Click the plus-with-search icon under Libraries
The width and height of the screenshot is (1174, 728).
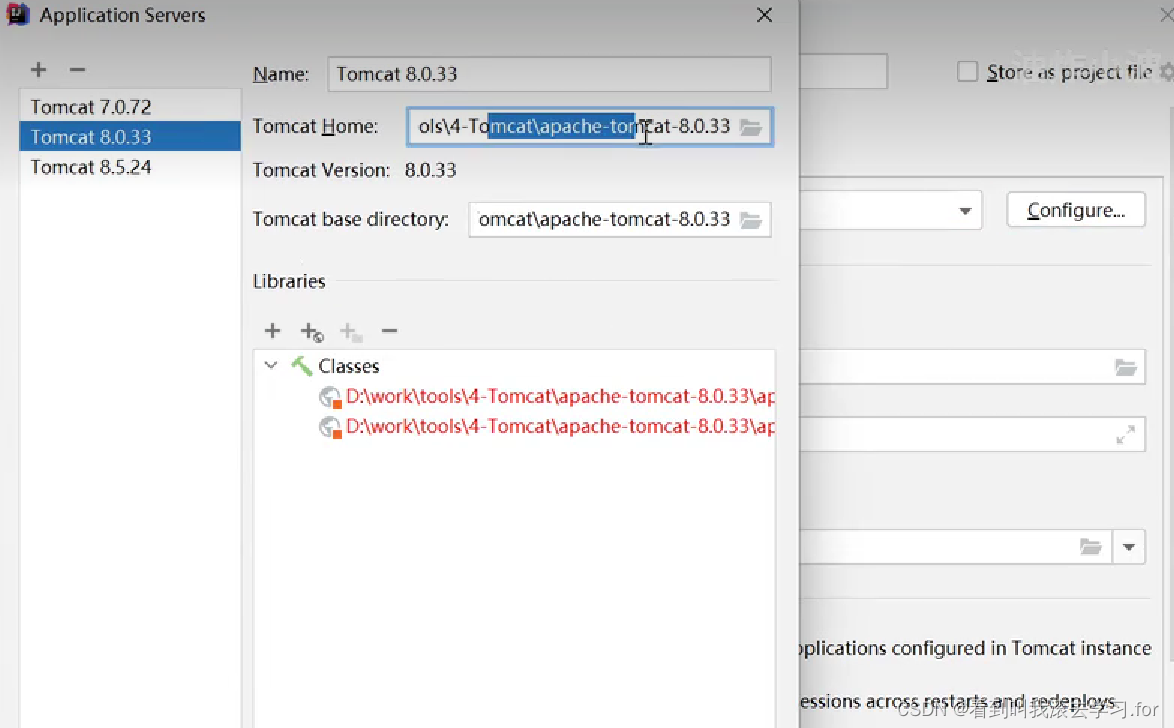[311, 331]
